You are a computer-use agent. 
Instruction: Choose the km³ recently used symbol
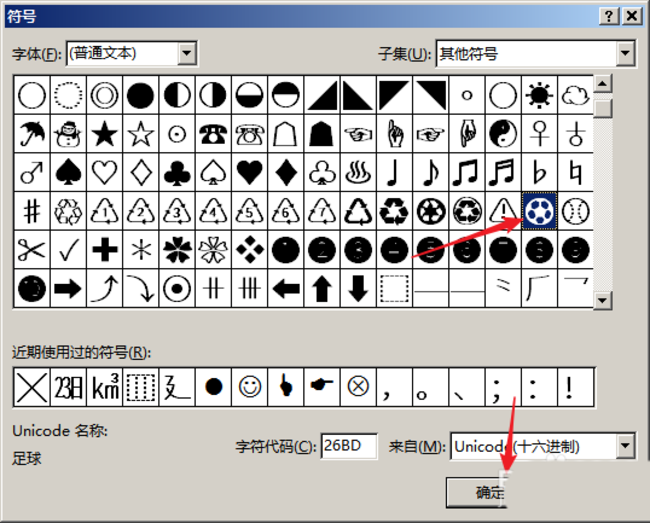[x=107, y=386]
